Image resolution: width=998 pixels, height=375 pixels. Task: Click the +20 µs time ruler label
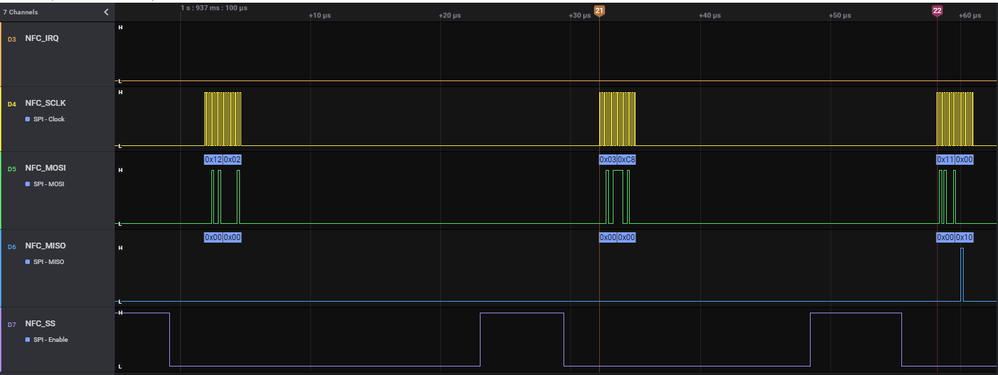click(449, 15)
